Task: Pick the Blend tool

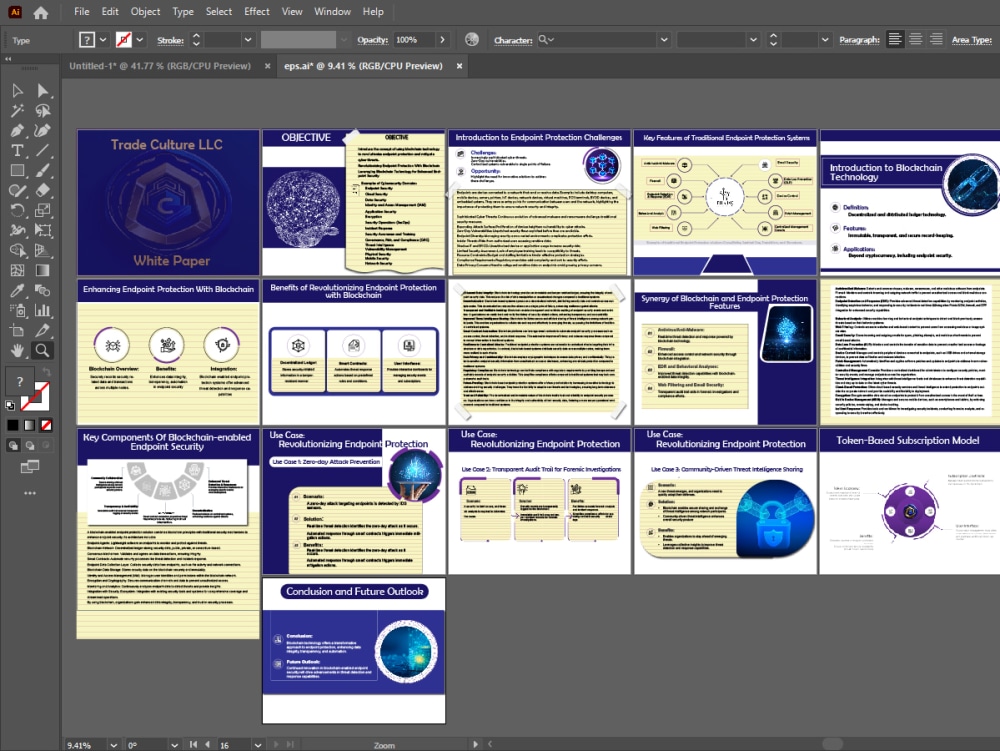Action: (x=43, y=291)
